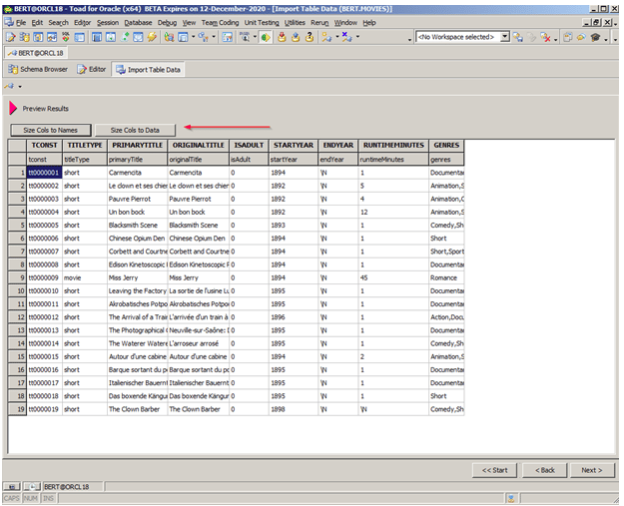
Task: Click the connection plug icon below the tabs
Action: (10, 86)
